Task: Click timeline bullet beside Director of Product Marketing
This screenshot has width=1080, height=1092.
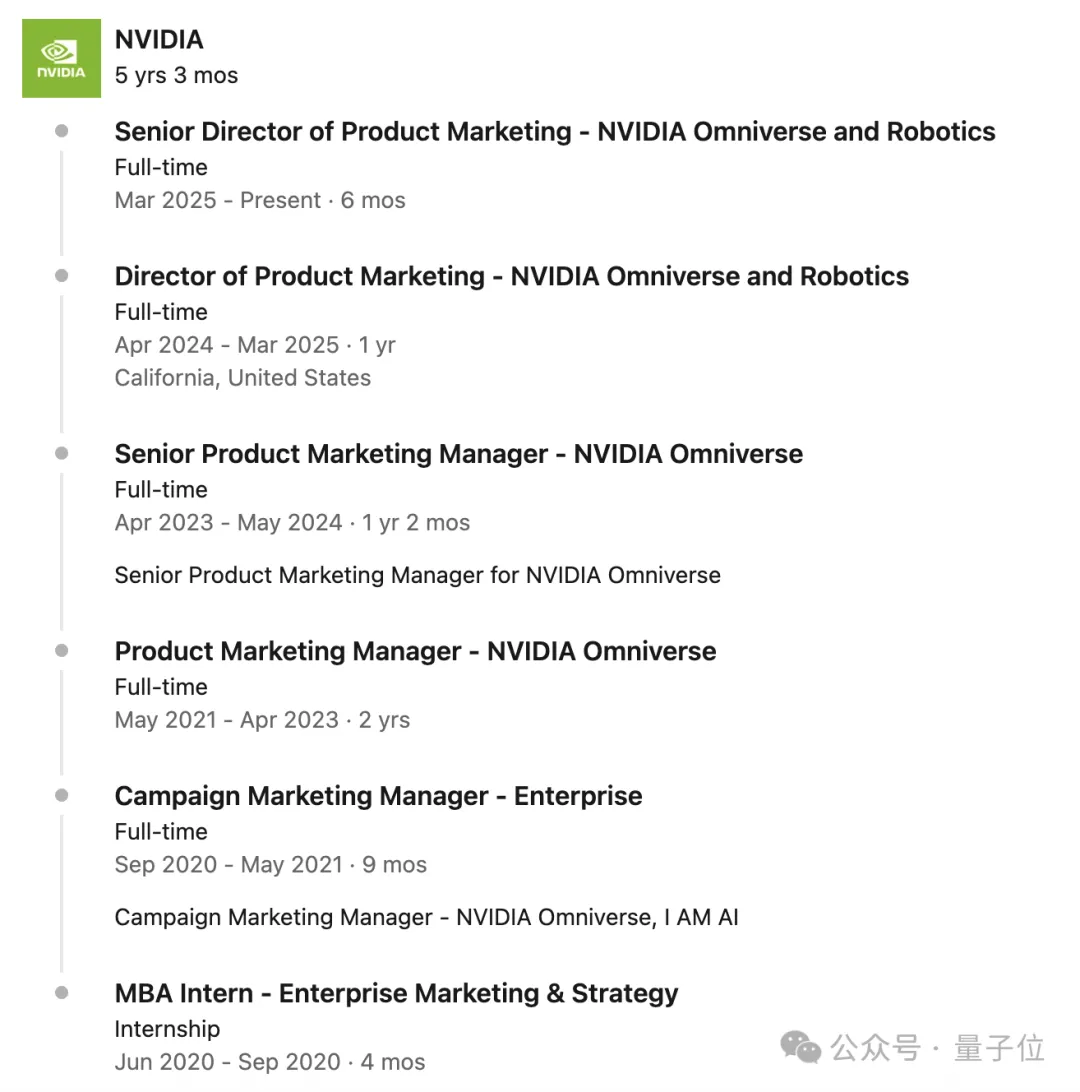Action: [x=62, y=276]
